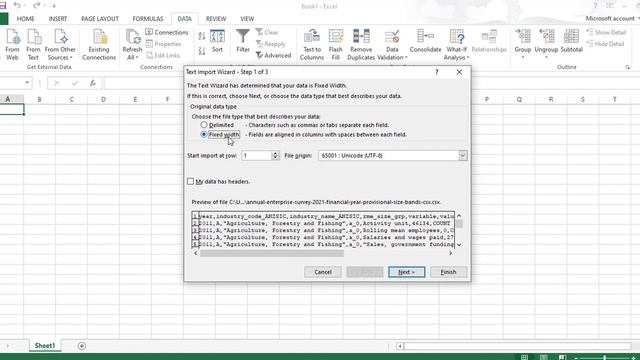Click Hide Detail in Outline group

coord(605,44)
